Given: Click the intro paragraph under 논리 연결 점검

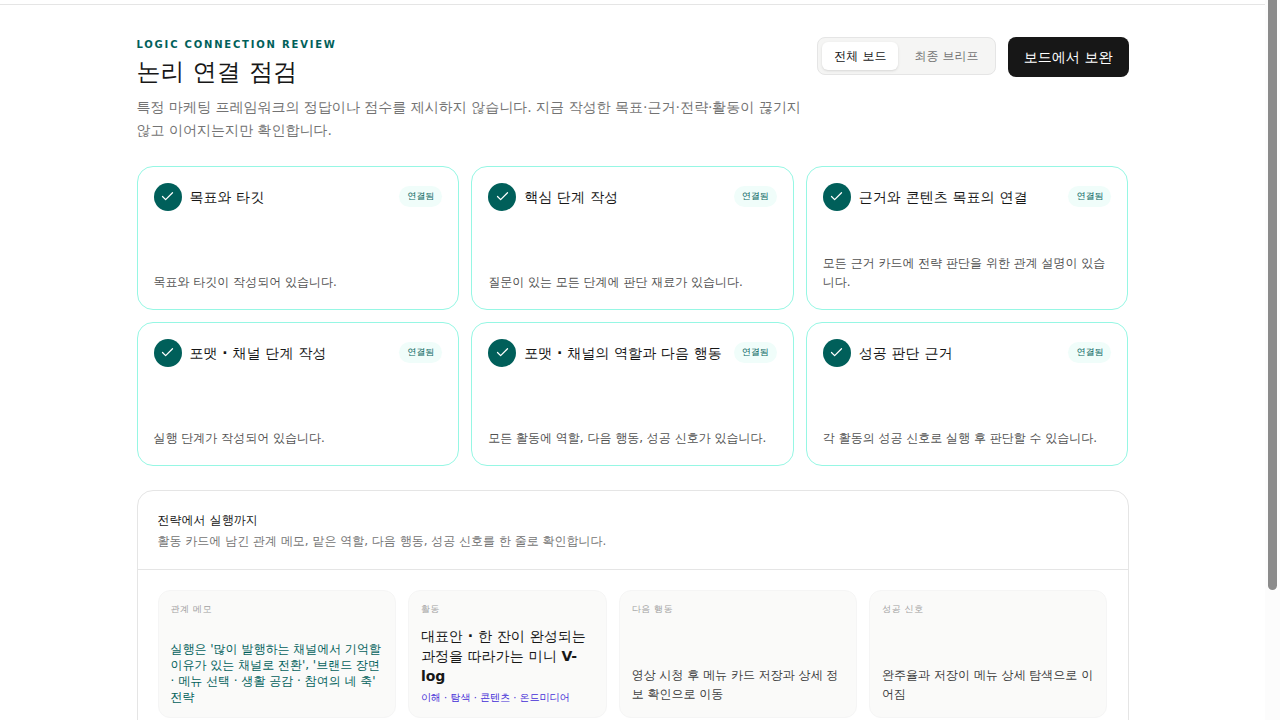Looking at the screenshot, I should coord(469,118).
